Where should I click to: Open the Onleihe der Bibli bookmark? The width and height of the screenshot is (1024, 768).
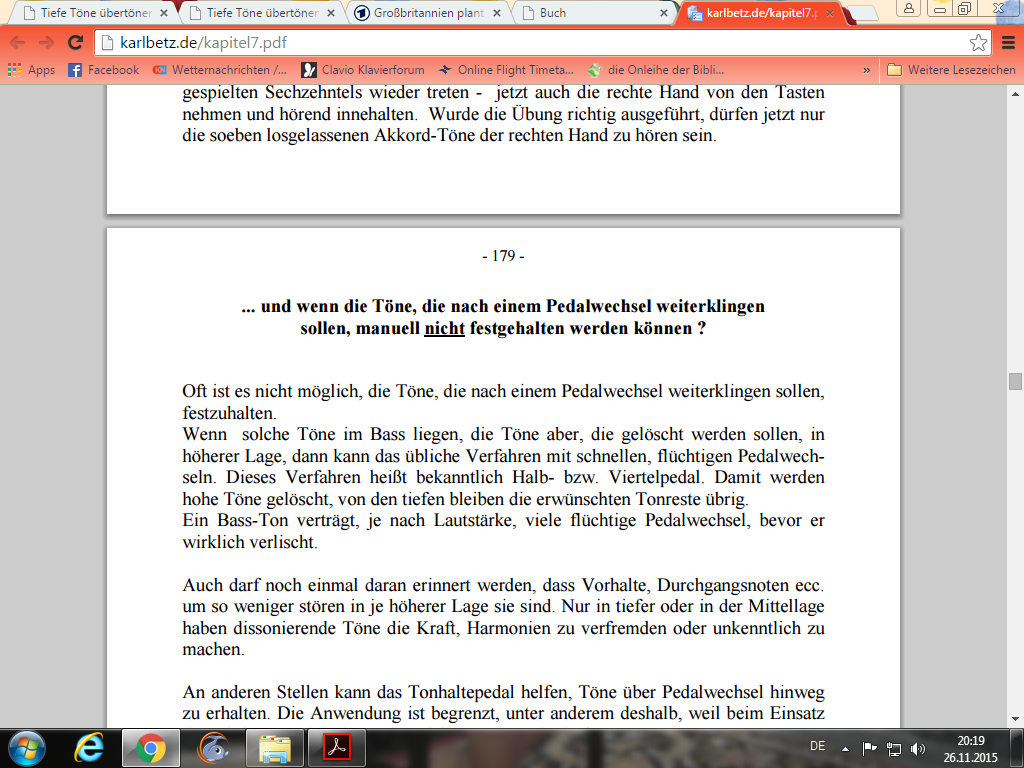tap(656, 70)
